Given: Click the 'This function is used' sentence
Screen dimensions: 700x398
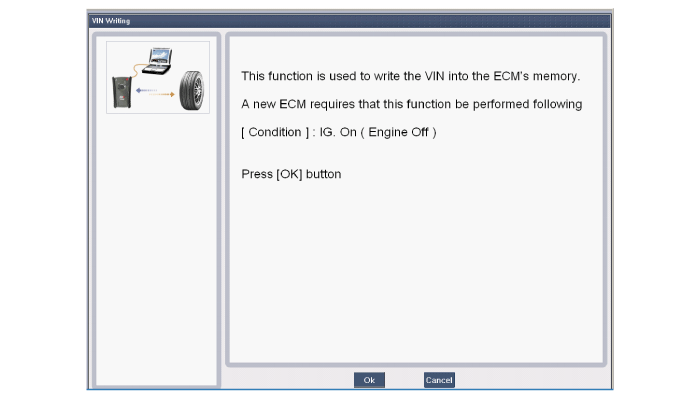Looking at the screenshot, I should pos(411,76).
